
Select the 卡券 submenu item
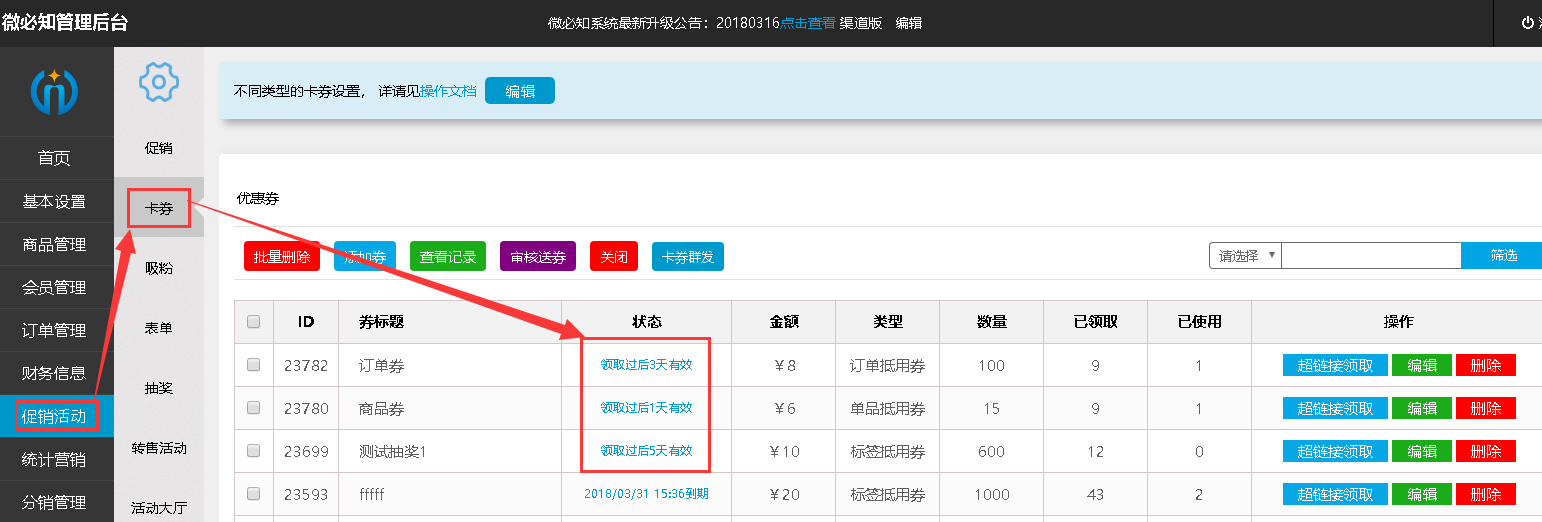(x=159, y=208)
